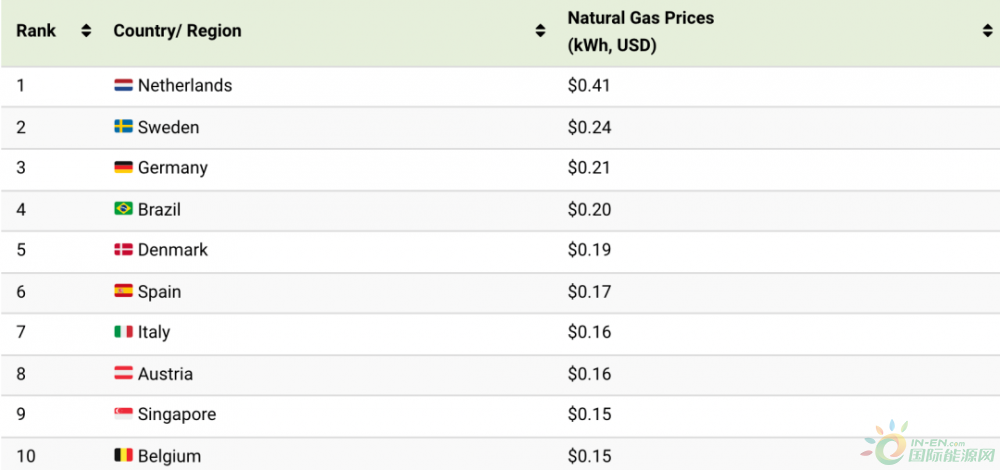The width and height of the screenshot is (1000, 470).
Task: Click the Brazil flag icon
Action: coord(123,209)
